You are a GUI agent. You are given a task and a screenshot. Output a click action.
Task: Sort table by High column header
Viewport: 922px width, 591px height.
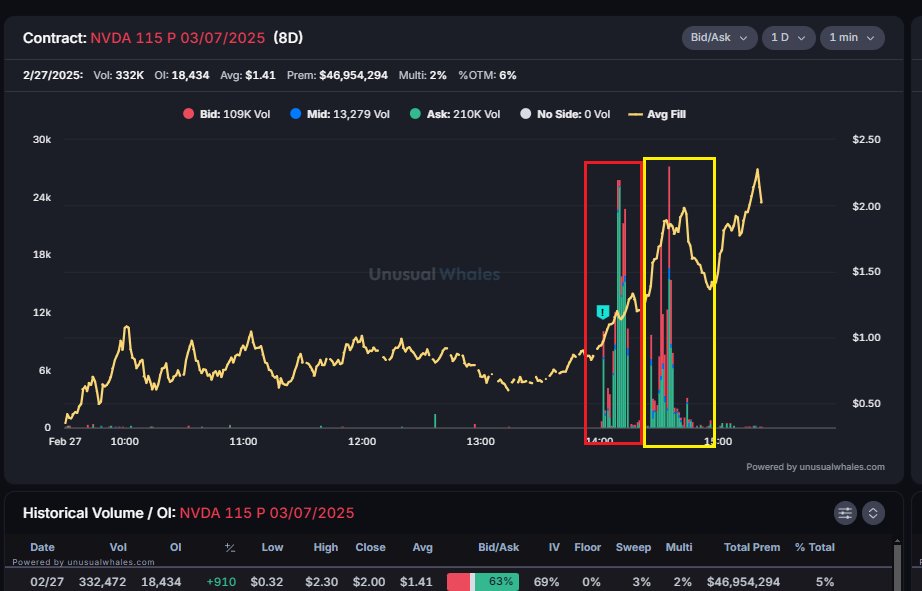click(326, 547)
